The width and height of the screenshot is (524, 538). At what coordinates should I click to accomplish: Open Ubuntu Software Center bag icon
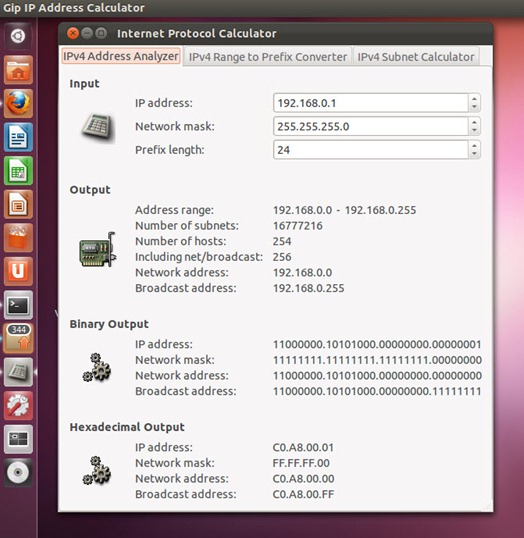coord(18,238)
